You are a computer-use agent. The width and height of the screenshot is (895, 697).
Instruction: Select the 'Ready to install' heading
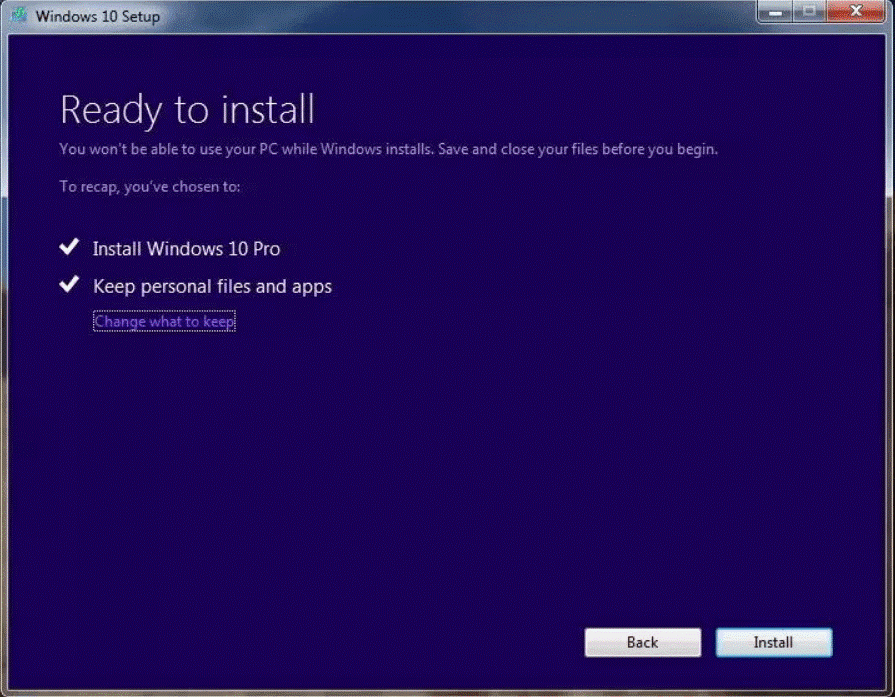click(187, 110)
